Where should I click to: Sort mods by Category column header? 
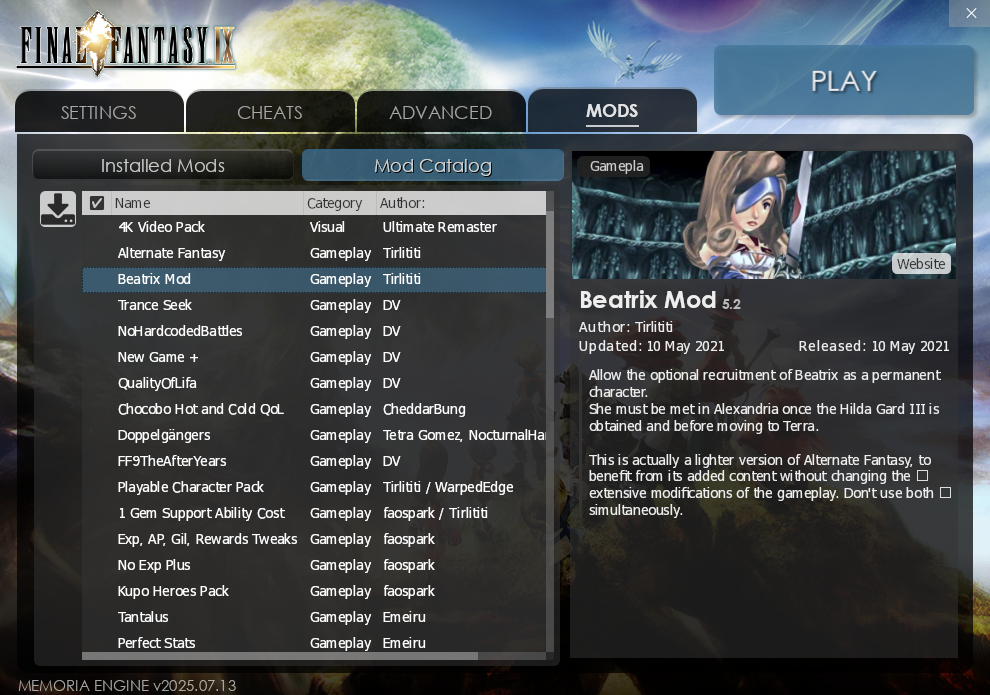pos(340,203)
